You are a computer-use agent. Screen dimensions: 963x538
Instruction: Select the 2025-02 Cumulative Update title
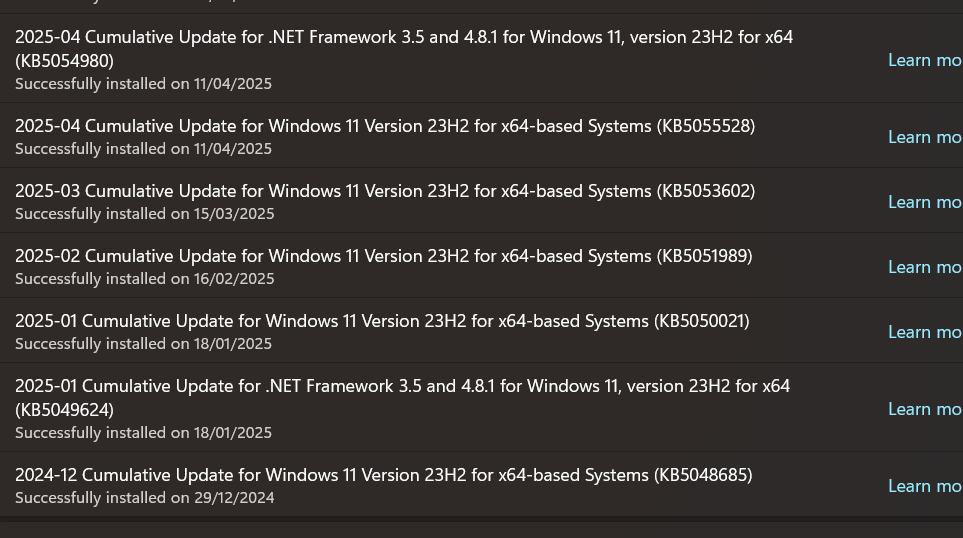point(383,256)
